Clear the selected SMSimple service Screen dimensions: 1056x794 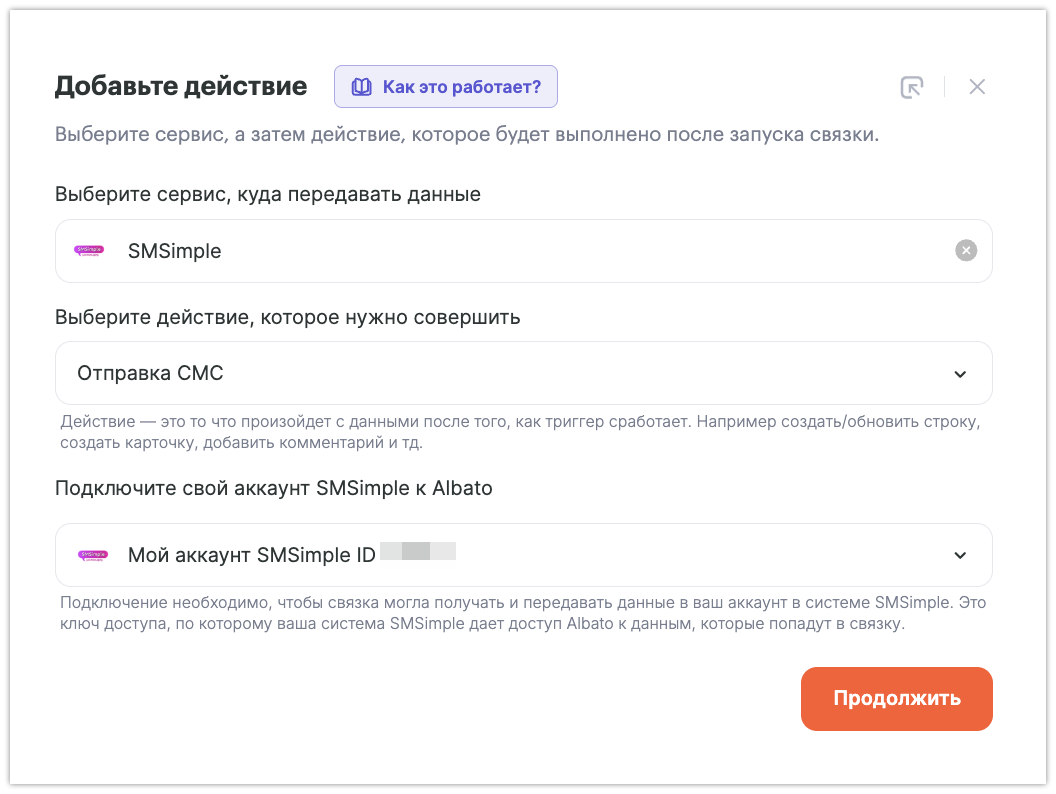pos(965,251)
